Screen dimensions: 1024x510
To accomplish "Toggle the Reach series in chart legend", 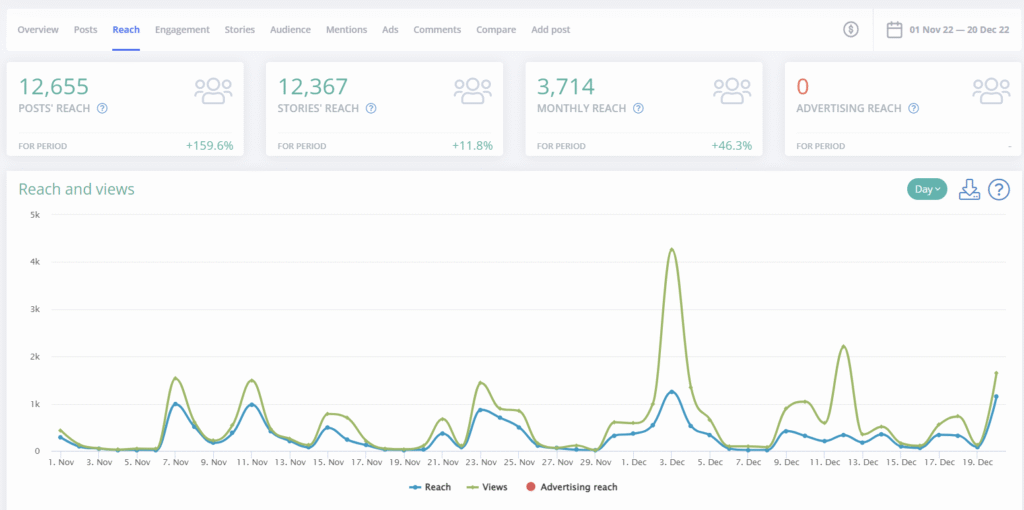I will pos(430,487).
